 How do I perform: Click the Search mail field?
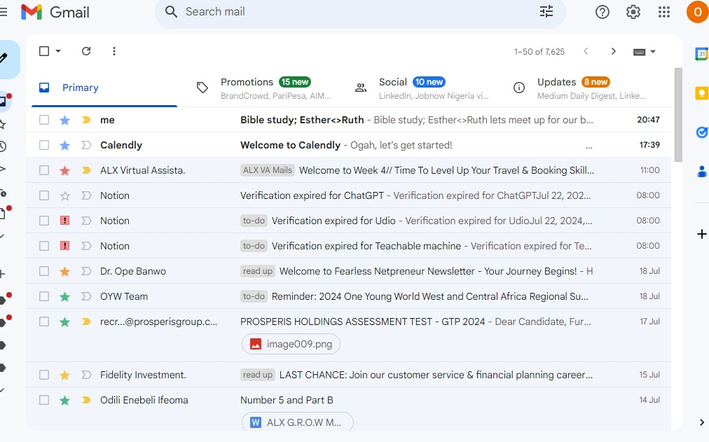click(360, 12)
